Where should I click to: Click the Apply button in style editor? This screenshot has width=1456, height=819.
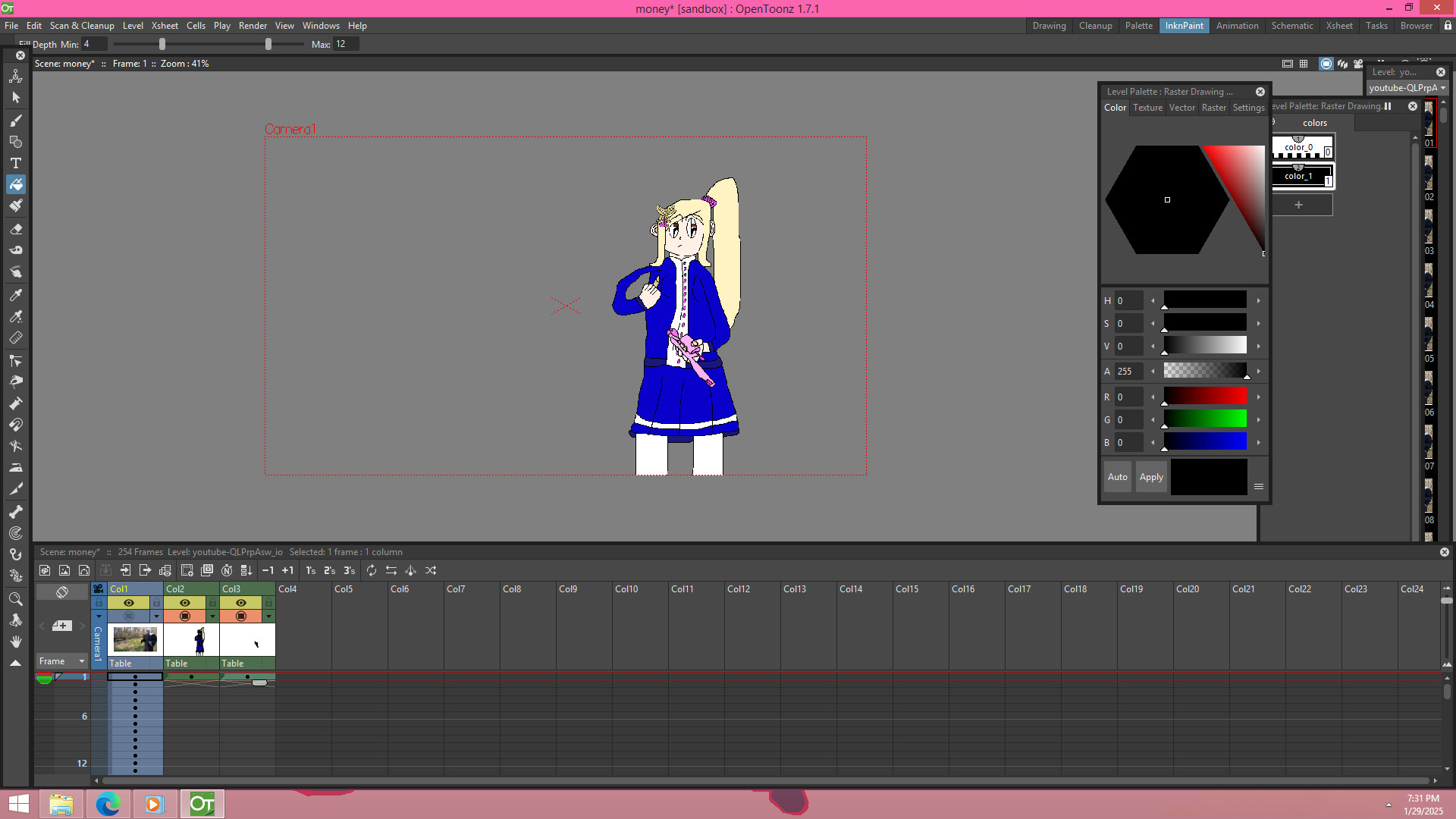(x=1151, y=477)
